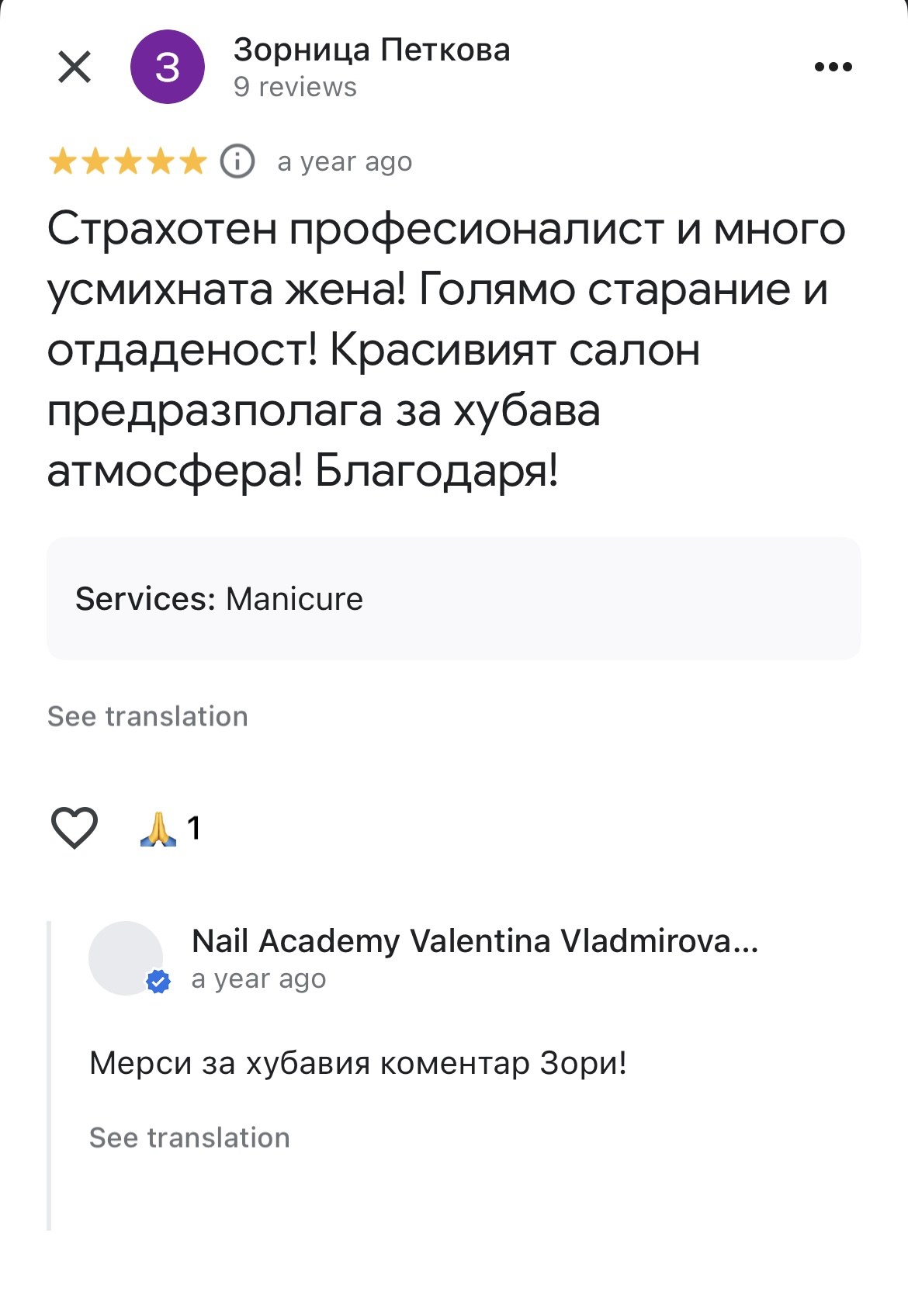Screen dimensions: 908x1316
Task: Click the review text starting "Страхотен професионалист"
Action: click(x=446, y=349)
